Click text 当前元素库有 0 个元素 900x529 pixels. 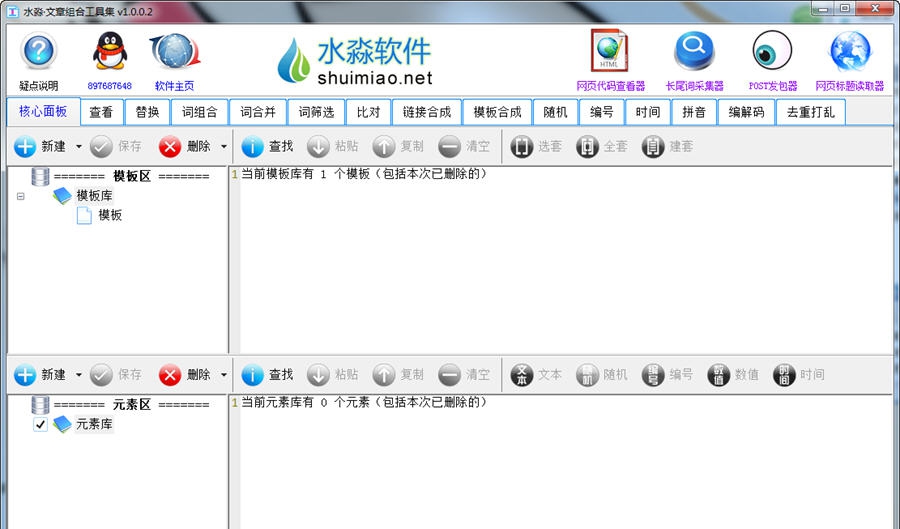tap(305, 402)
